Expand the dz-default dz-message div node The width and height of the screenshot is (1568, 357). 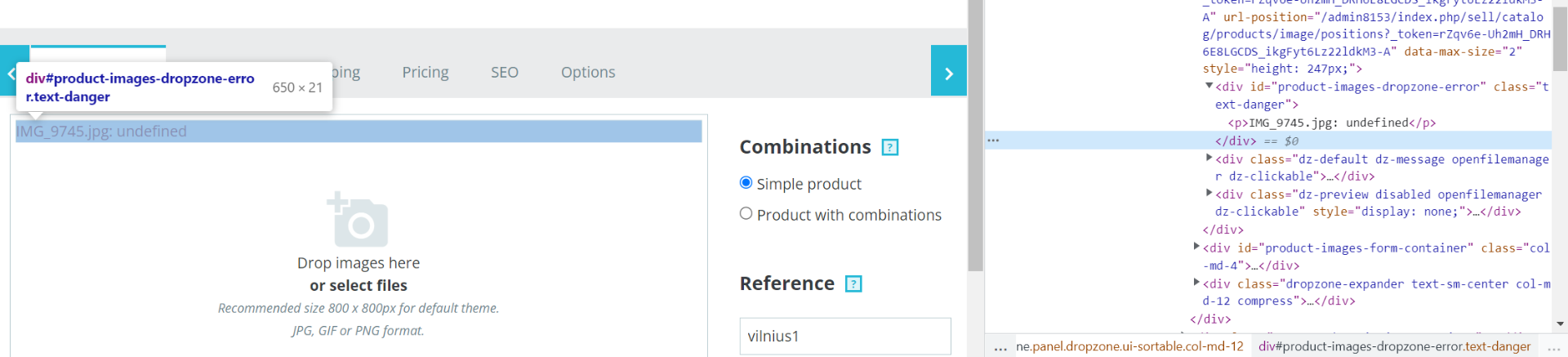[1209, 158]
